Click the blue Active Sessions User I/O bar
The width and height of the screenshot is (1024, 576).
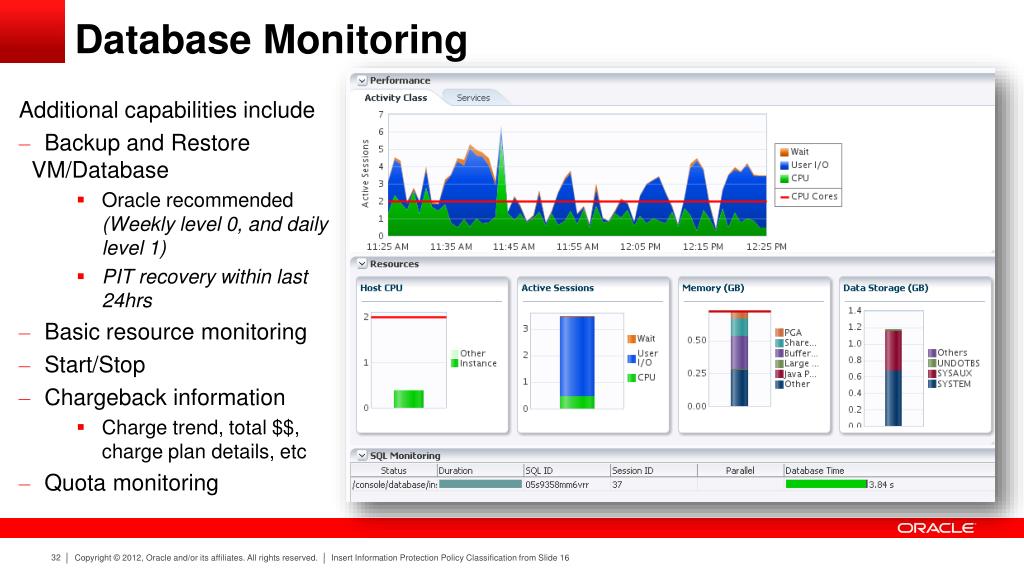pos(577,357)
